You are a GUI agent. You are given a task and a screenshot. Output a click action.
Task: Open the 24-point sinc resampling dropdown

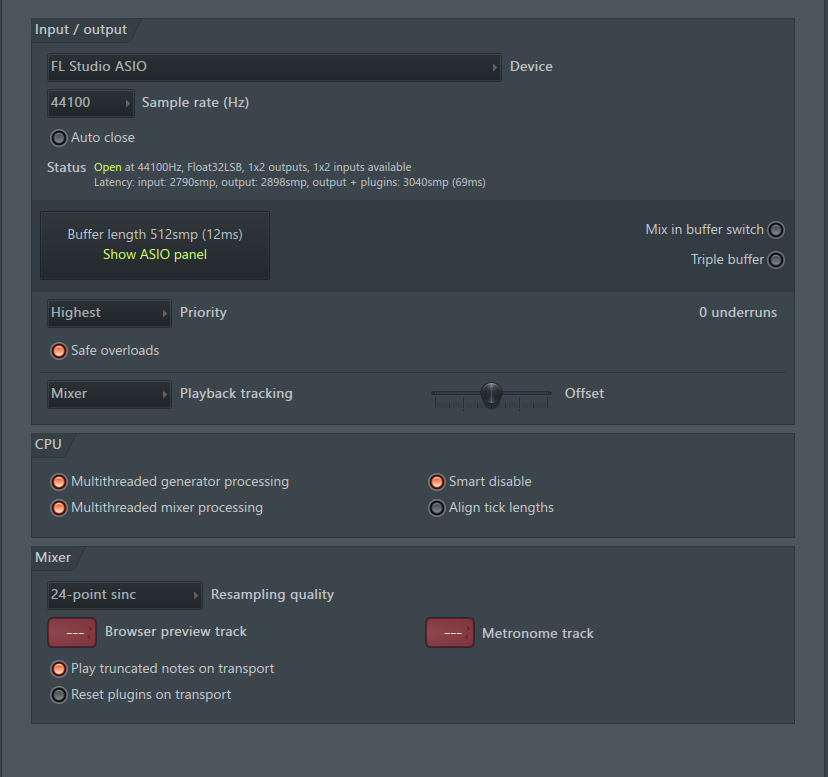pos(125,595)
